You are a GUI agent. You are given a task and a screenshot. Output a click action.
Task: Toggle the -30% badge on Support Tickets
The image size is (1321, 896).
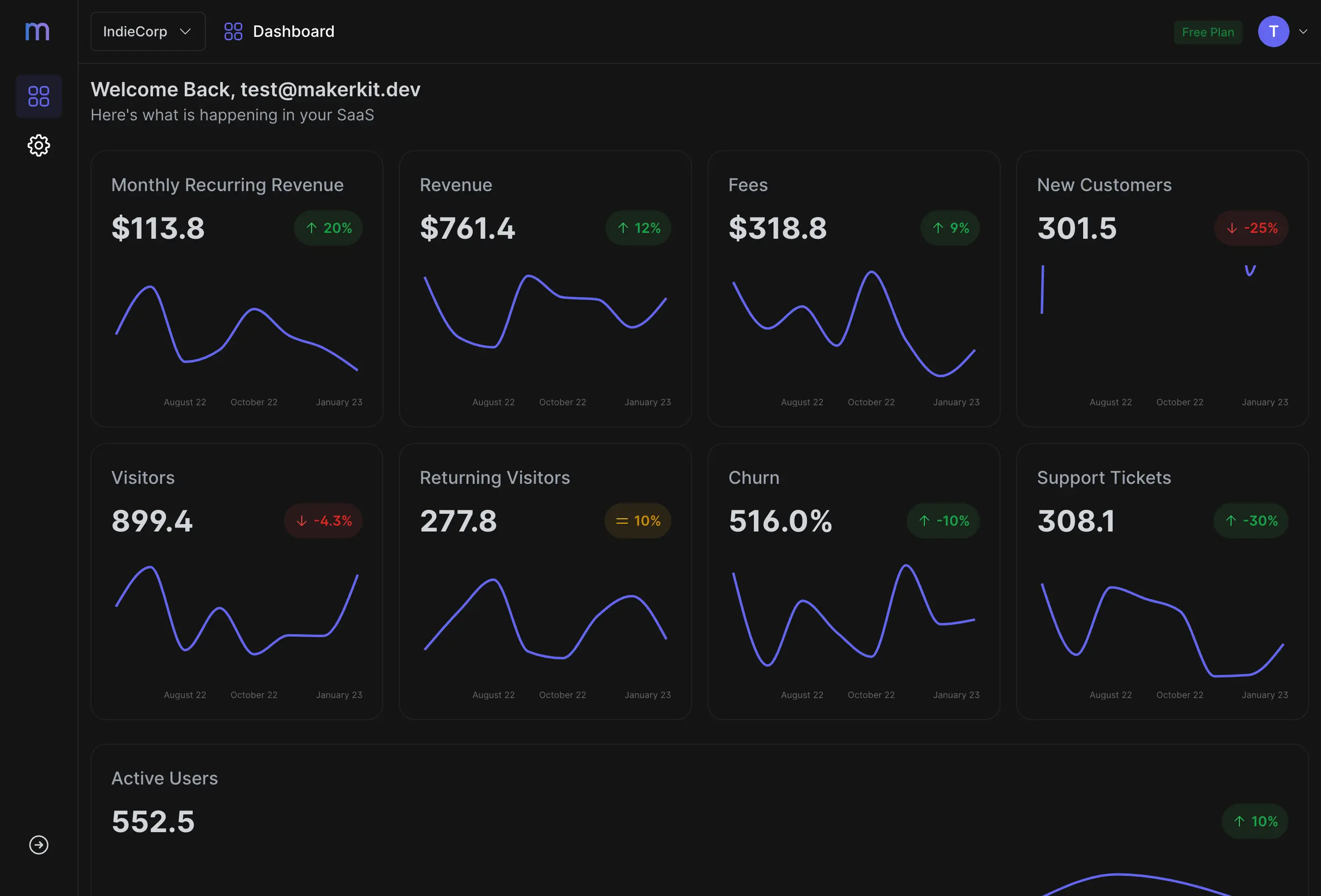coord(1250,520)
